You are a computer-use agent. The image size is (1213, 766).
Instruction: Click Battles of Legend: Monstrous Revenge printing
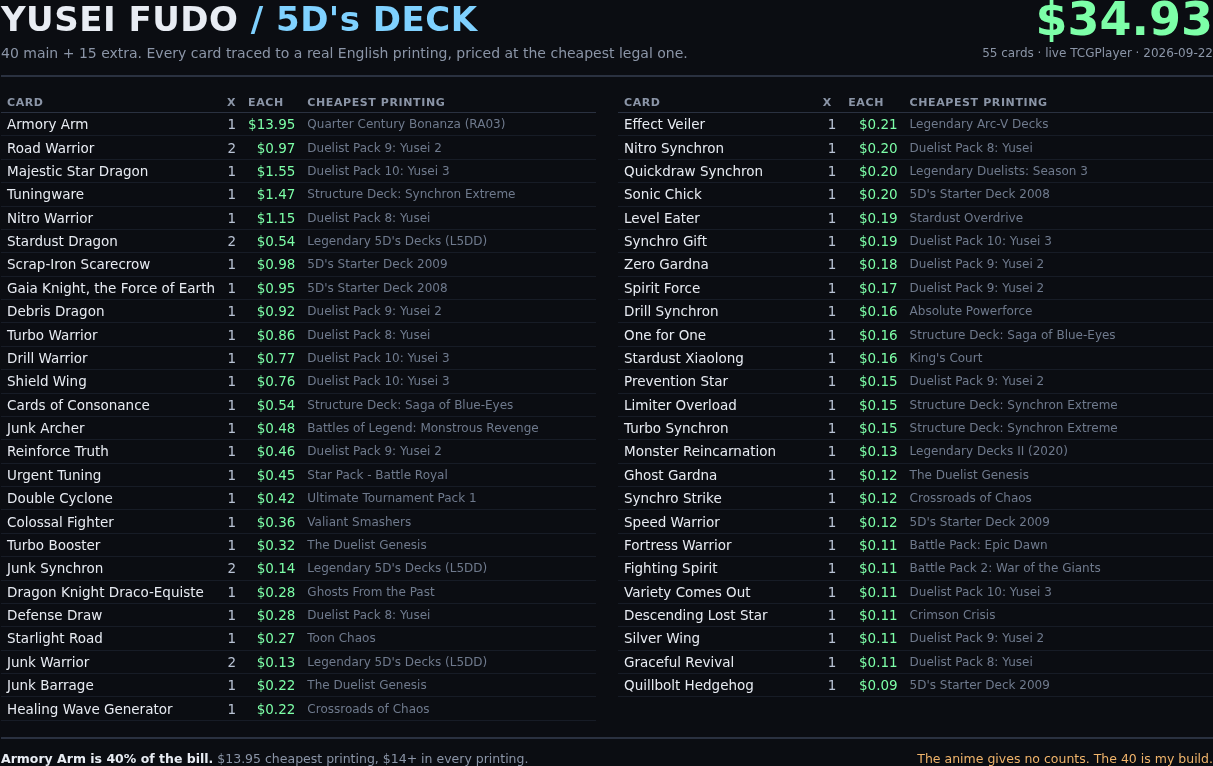pyautogui.click(x=423, y=428)
